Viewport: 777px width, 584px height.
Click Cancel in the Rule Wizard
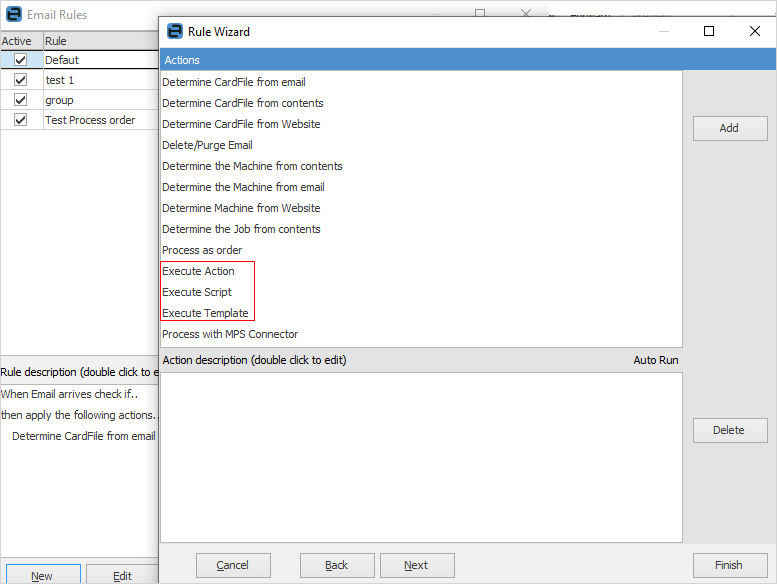[233, 565]
